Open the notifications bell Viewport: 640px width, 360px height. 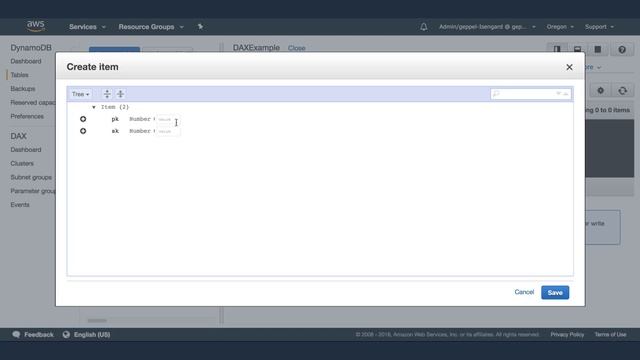(424, 27)
